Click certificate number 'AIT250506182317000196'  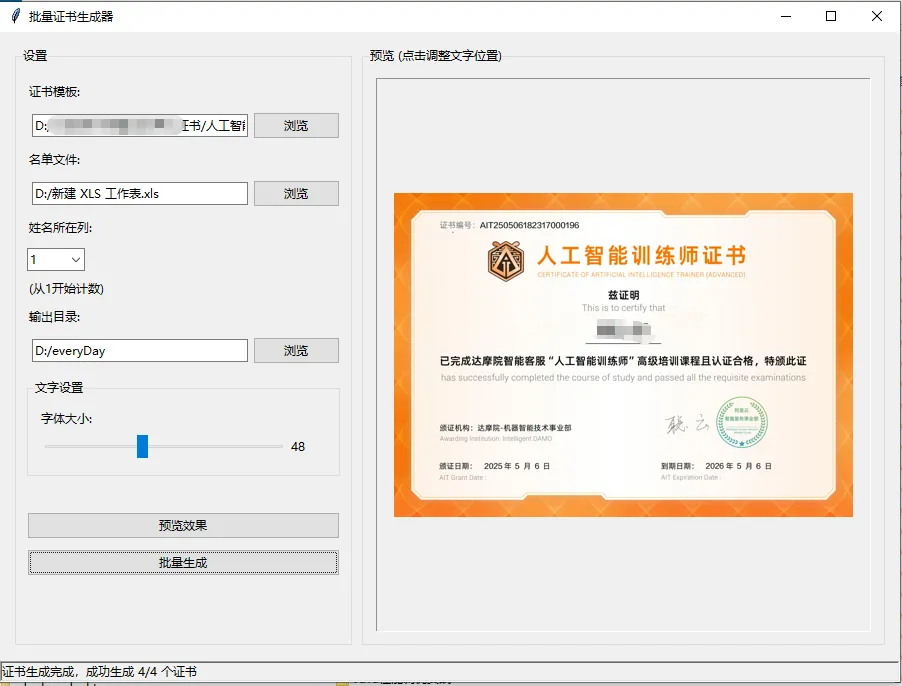click(529, 225)
